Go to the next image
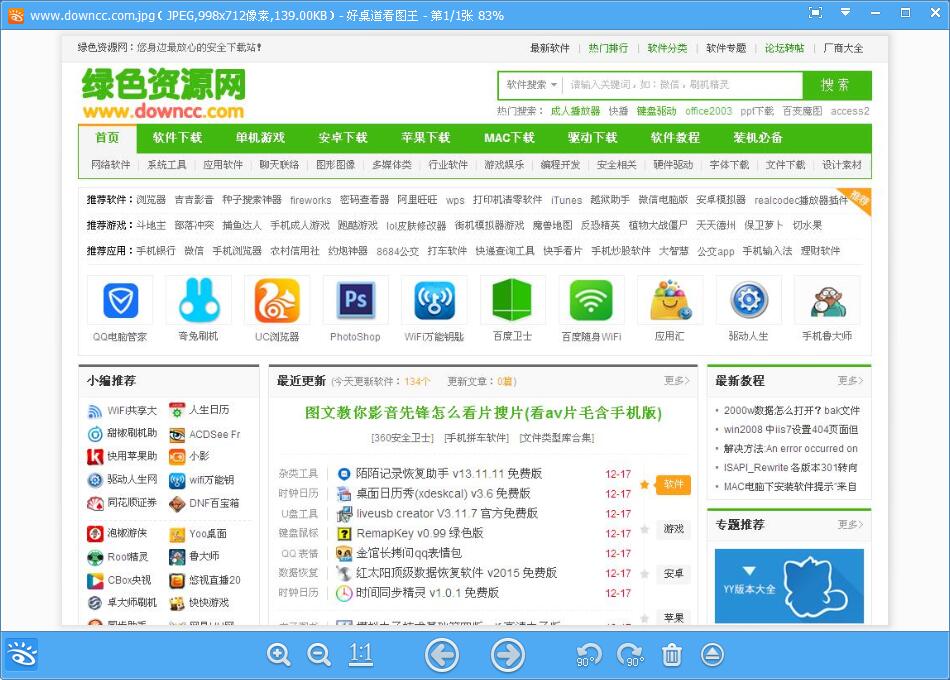Viewport: 950px width, 680px height. (507, 655)
